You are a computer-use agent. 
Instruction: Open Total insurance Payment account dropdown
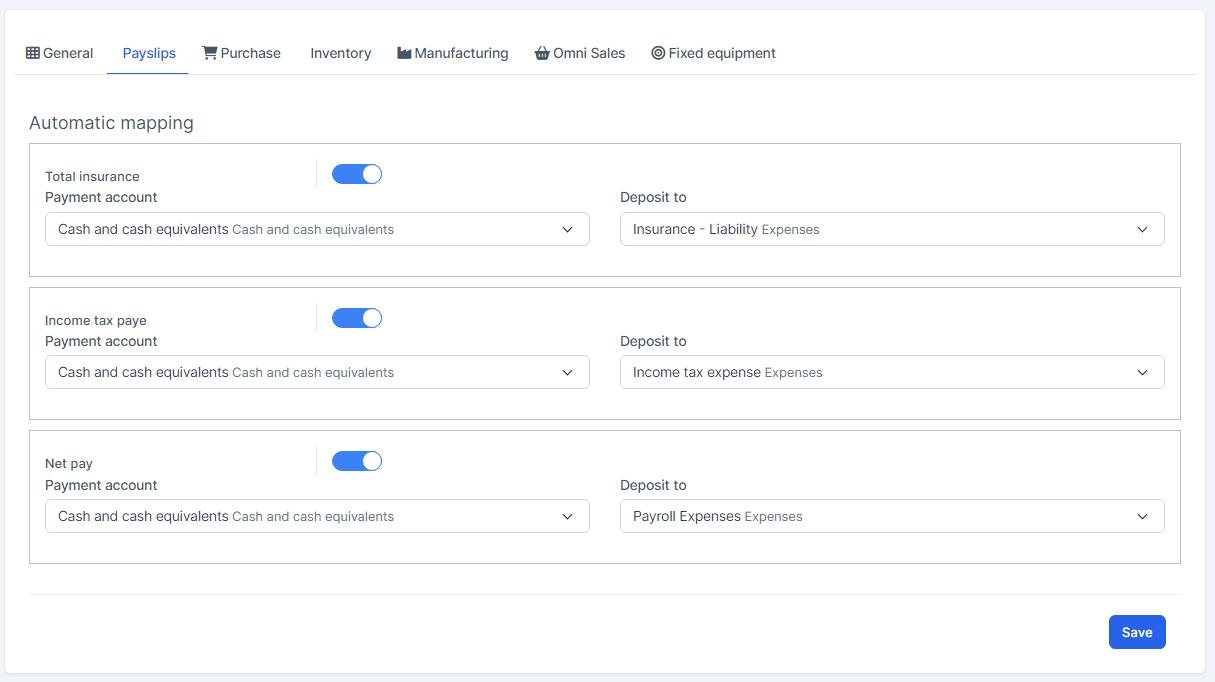317,229
